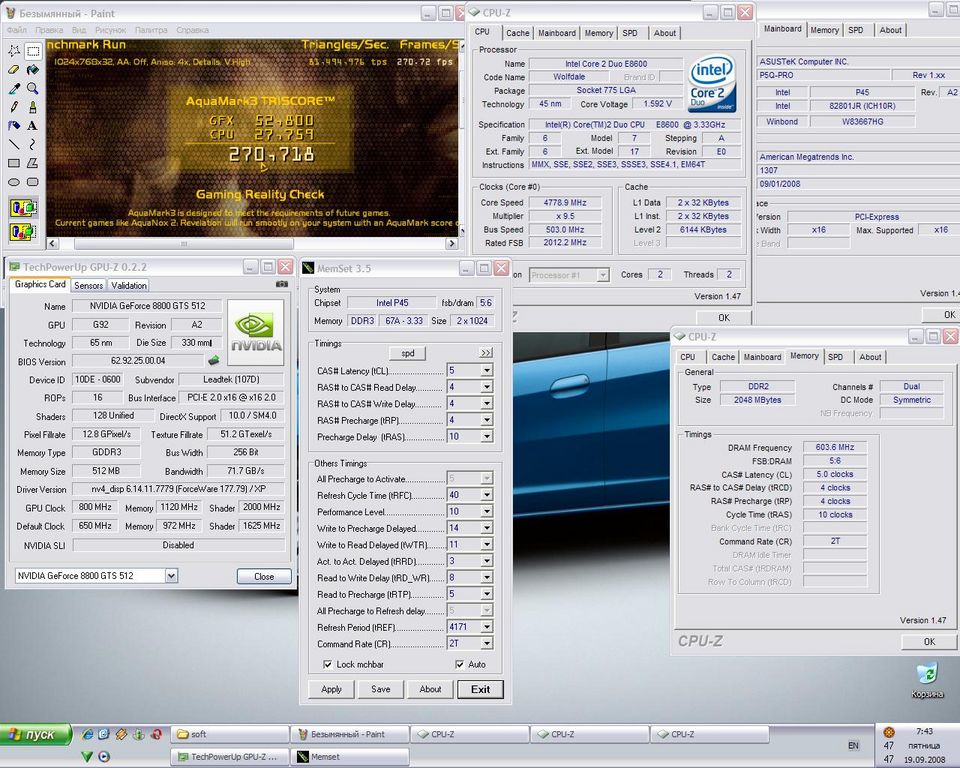Image resolution: width=960 pixels, height=768 pixels.
Task: Choose the Fill With Color bucket tool
Action: 33,70
